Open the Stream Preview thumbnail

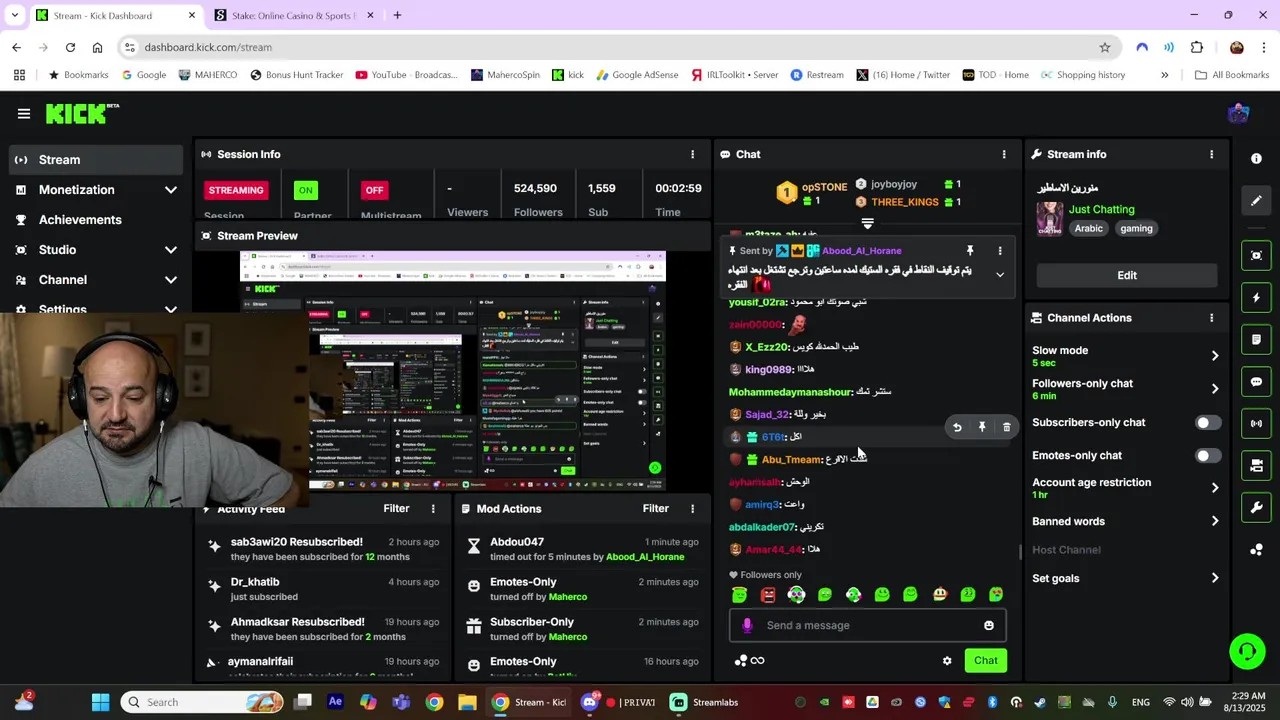(453, 371)
